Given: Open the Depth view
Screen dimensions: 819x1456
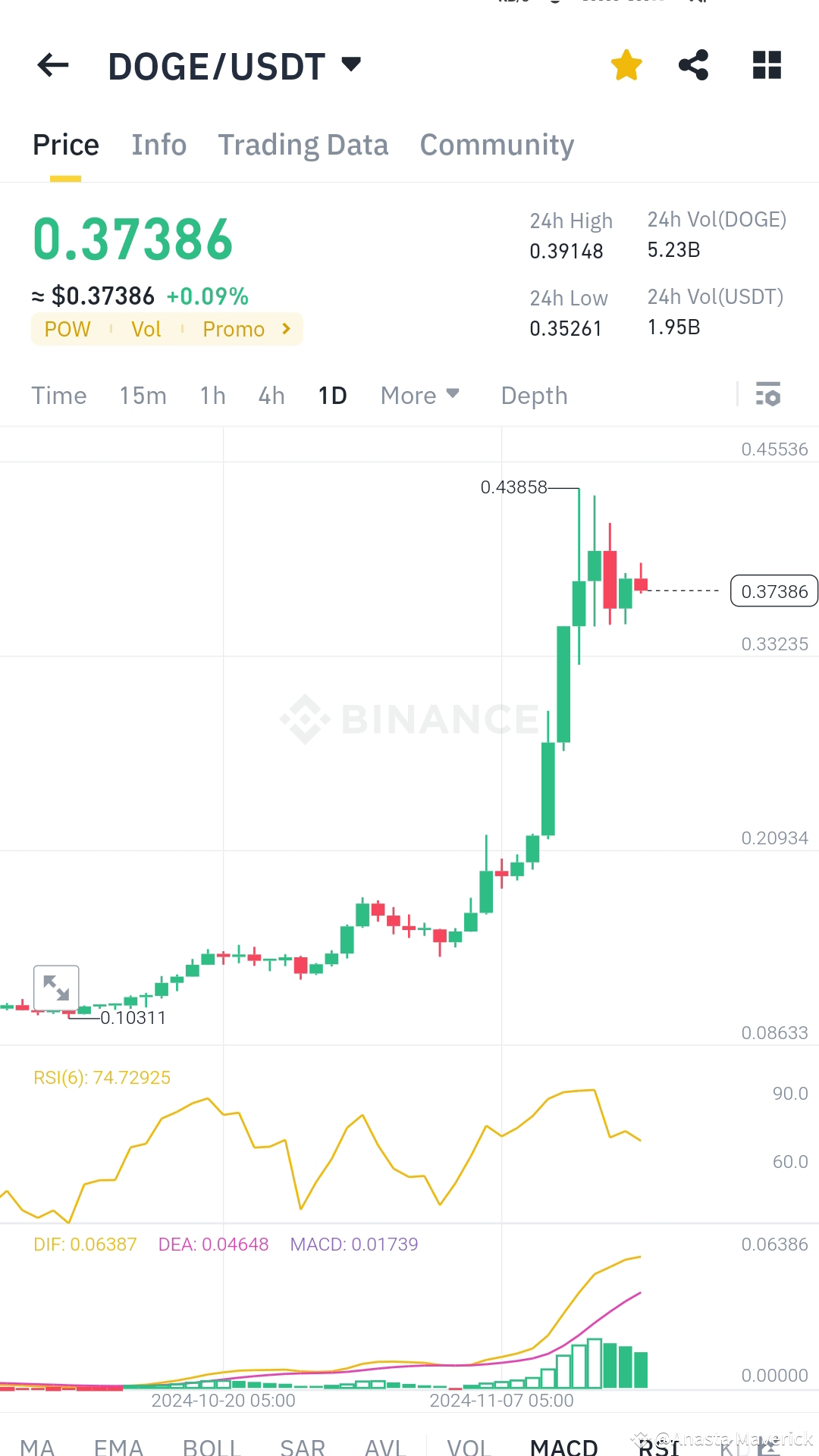Looking at the screenshot, I should point(534,395).
